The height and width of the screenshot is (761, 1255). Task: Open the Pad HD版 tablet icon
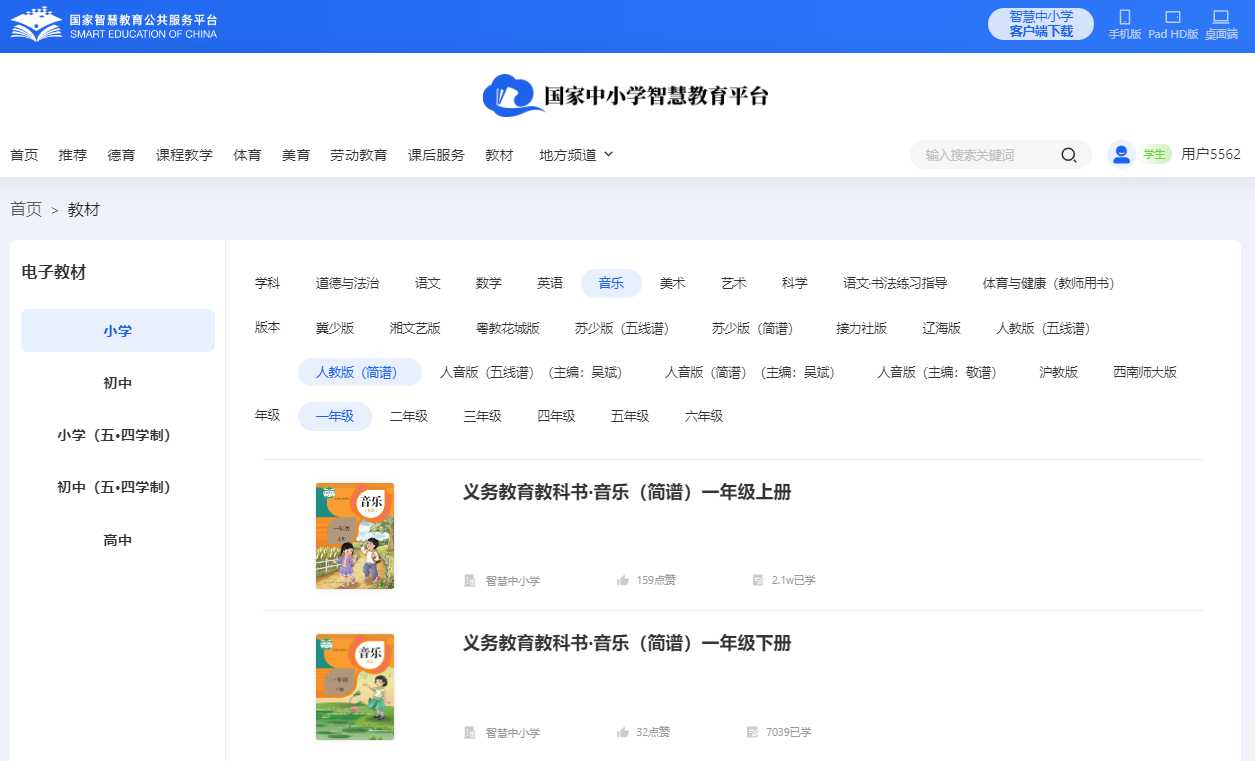click(1173, 17)
